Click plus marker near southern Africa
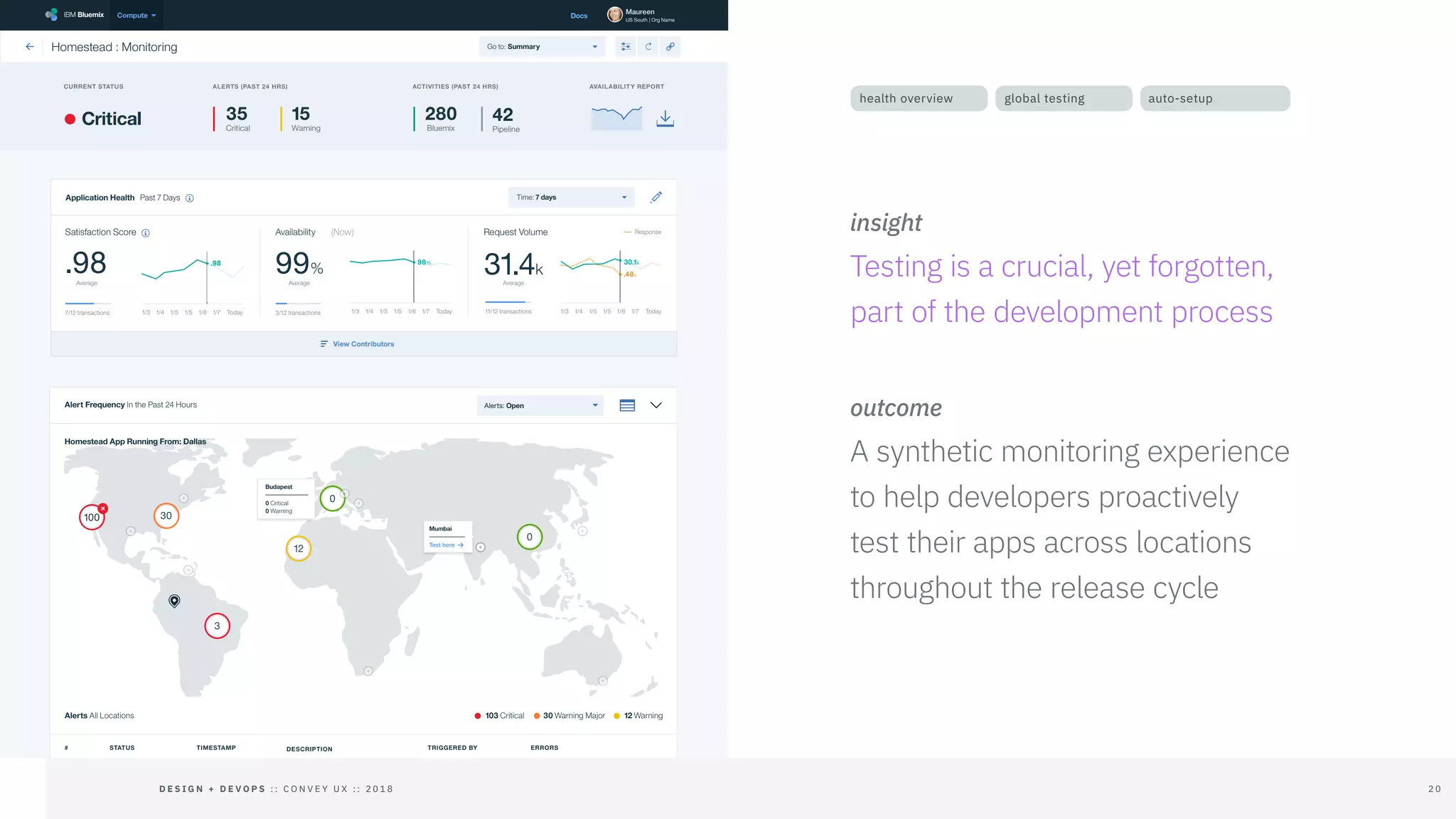1456x819 pixels. (x=368, y=671)
